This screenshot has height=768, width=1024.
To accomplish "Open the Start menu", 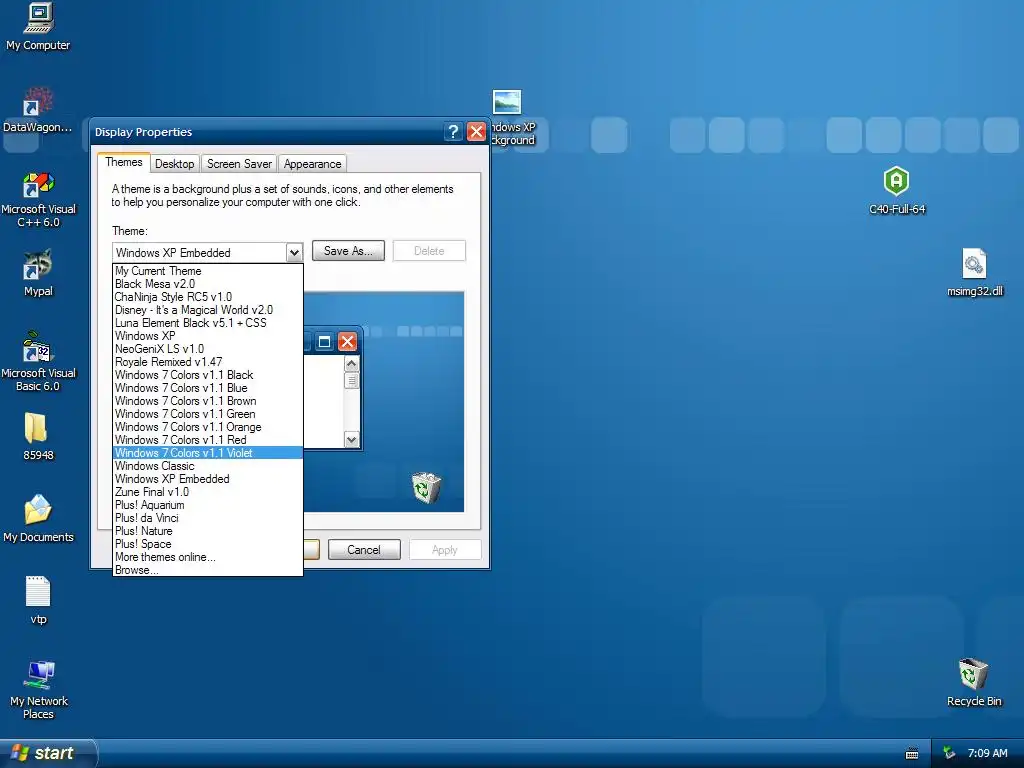I will point(48,753).
